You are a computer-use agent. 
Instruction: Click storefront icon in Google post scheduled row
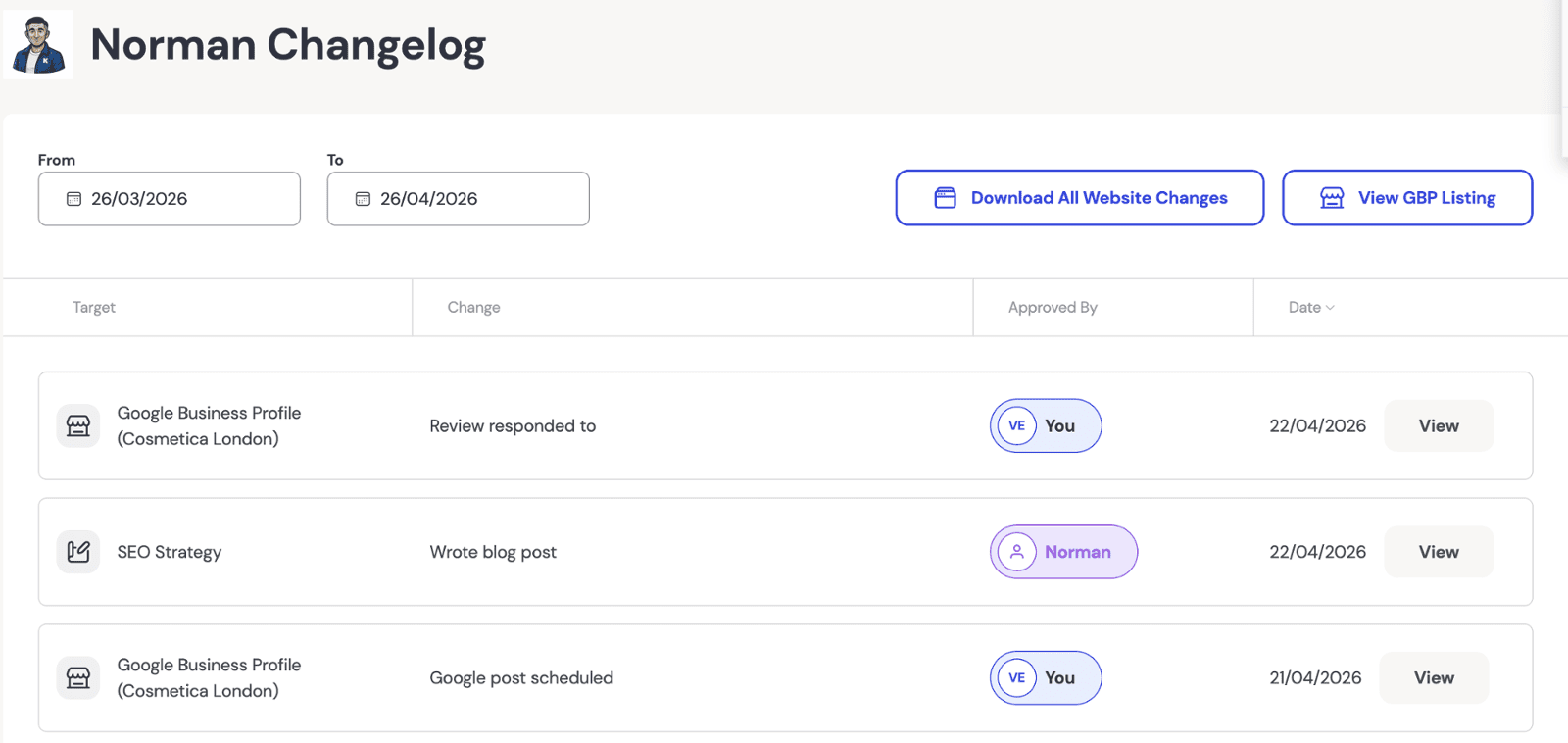(x=78, y=678)
